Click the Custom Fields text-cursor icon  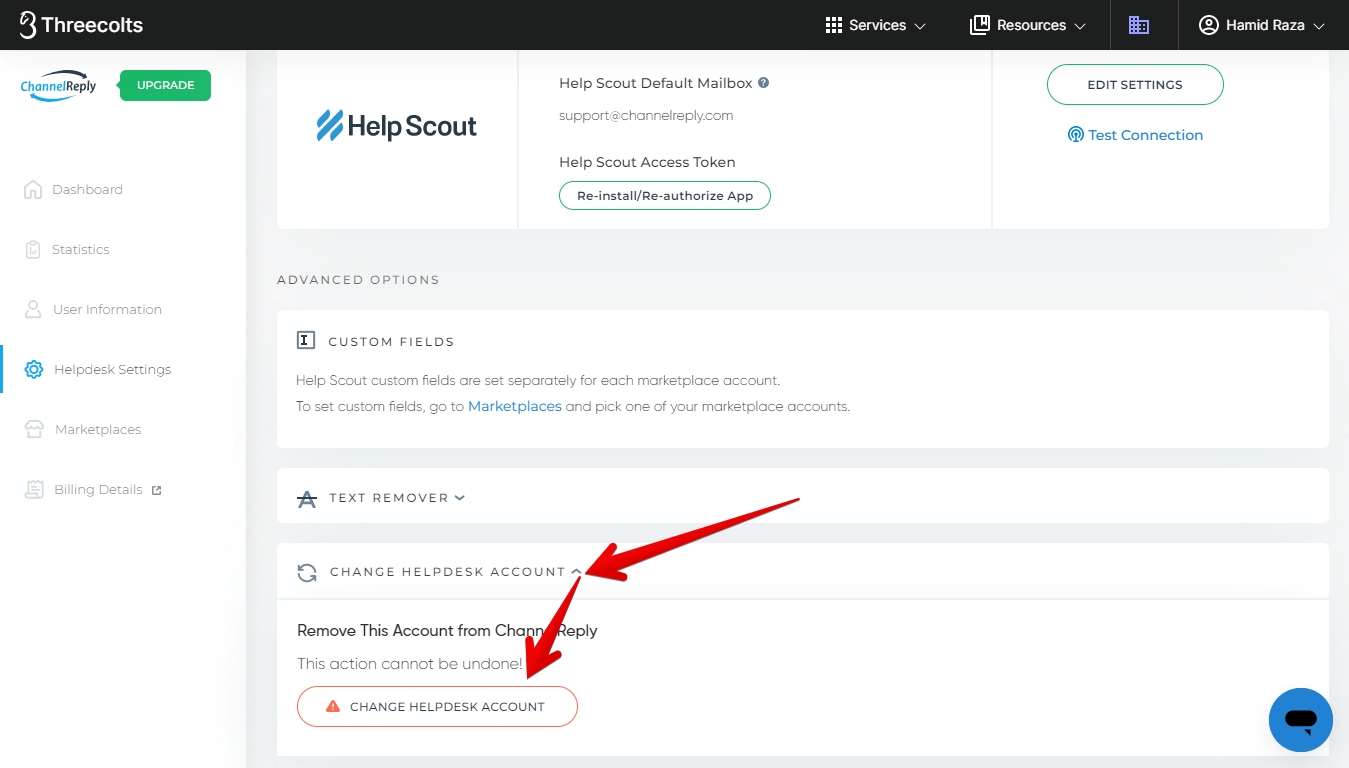306,341
